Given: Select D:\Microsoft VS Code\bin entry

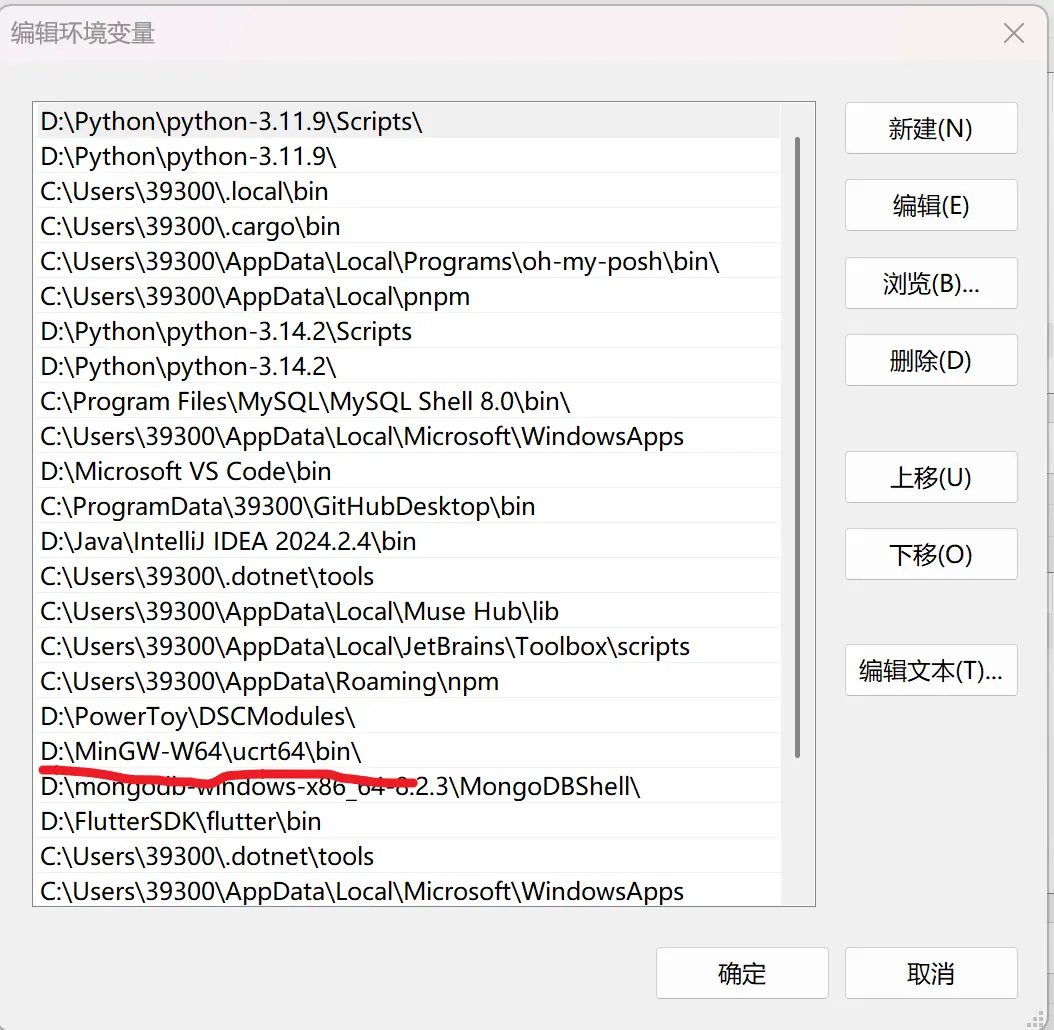Looking at the screenshot, I should pyautogui.click(x=409, y=471).
